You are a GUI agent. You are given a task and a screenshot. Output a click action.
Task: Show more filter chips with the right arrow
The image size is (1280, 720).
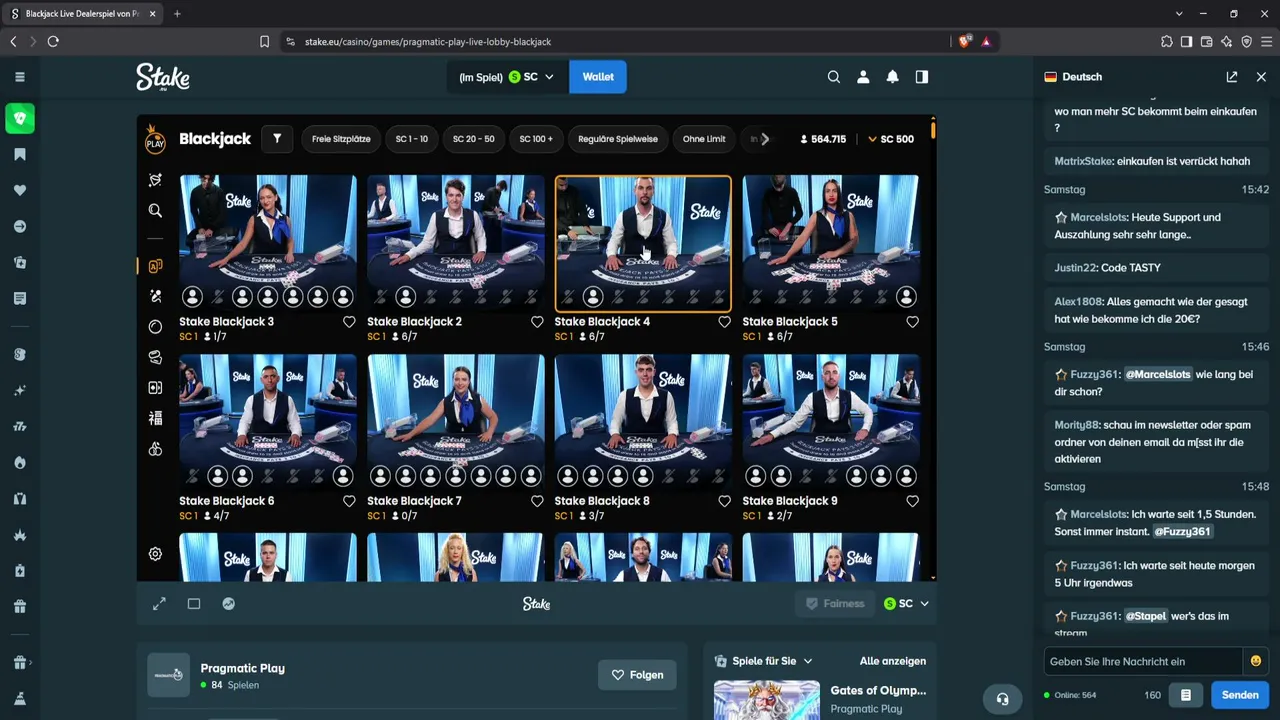point(765,139)
